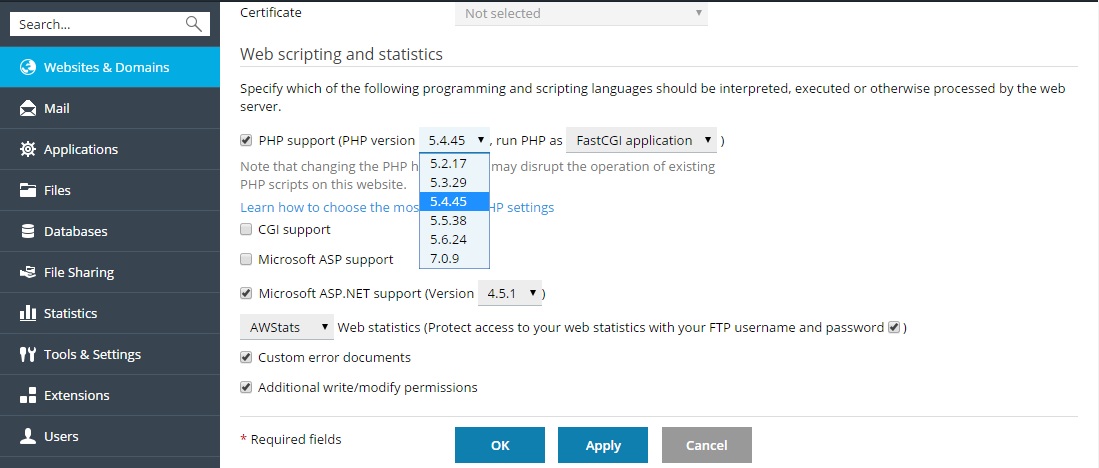Screen dimensions: 1099x468
Task: Uncheck Additional write/modify permissions
Action: coord(246,387)
